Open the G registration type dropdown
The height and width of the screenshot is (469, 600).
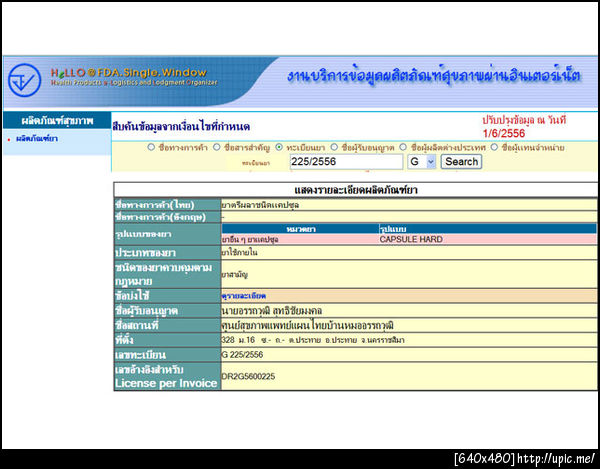421,162
